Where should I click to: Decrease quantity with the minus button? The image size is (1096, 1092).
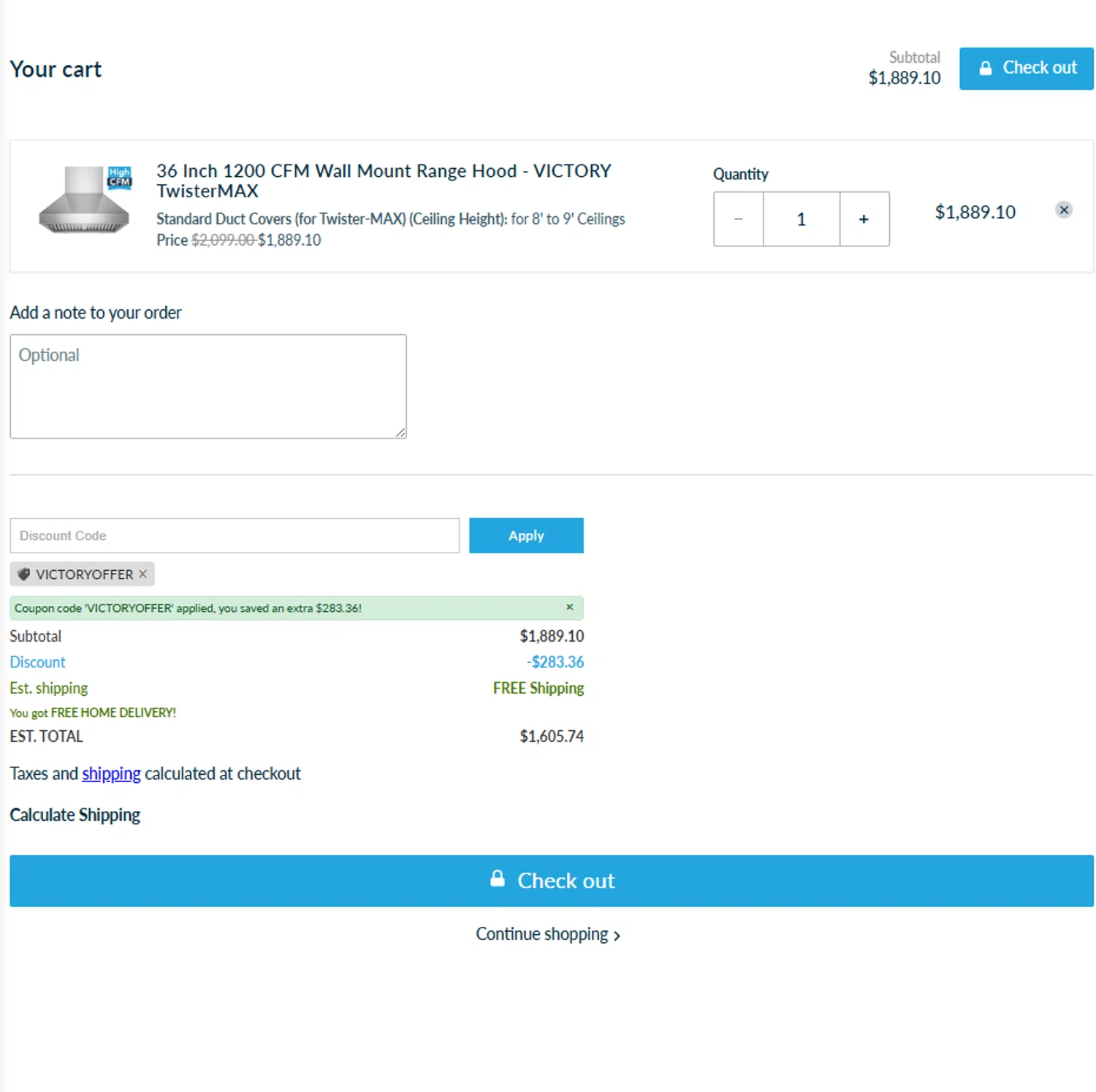(739, 219)
